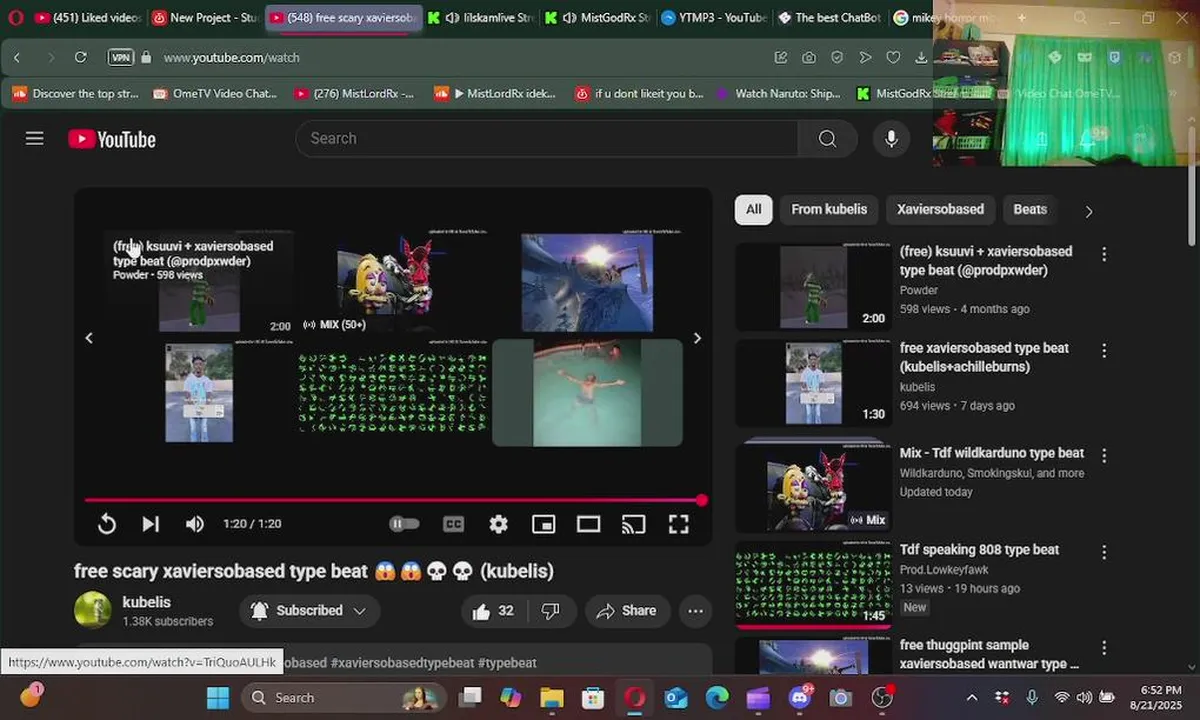Open the browser downloads icon
The image size is (1200, 720).
pyautogui.click(x=921, y=58)
